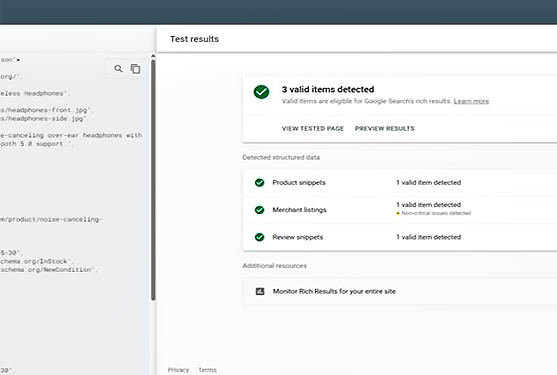
Task: Click the Product snippets check icon
Action: 260,183
